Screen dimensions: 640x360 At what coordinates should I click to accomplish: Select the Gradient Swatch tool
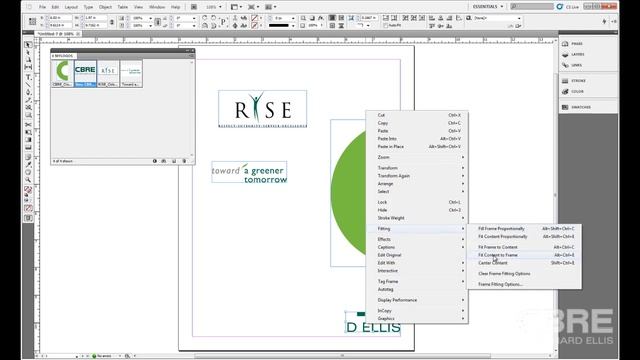pos(28,140)
